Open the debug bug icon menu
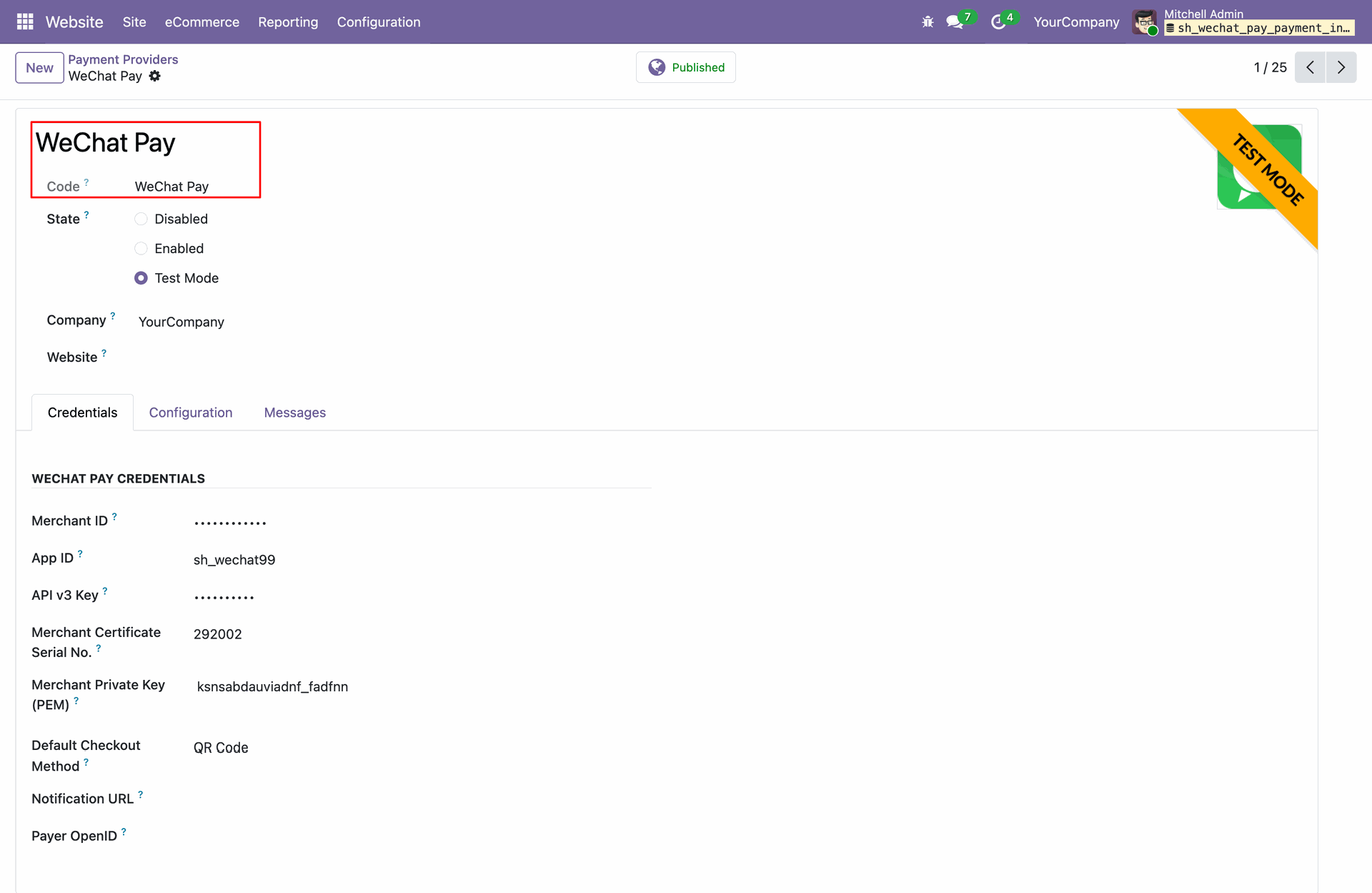Image resolution: width=1372 pixels, height=893 pixels. [928, 22]
